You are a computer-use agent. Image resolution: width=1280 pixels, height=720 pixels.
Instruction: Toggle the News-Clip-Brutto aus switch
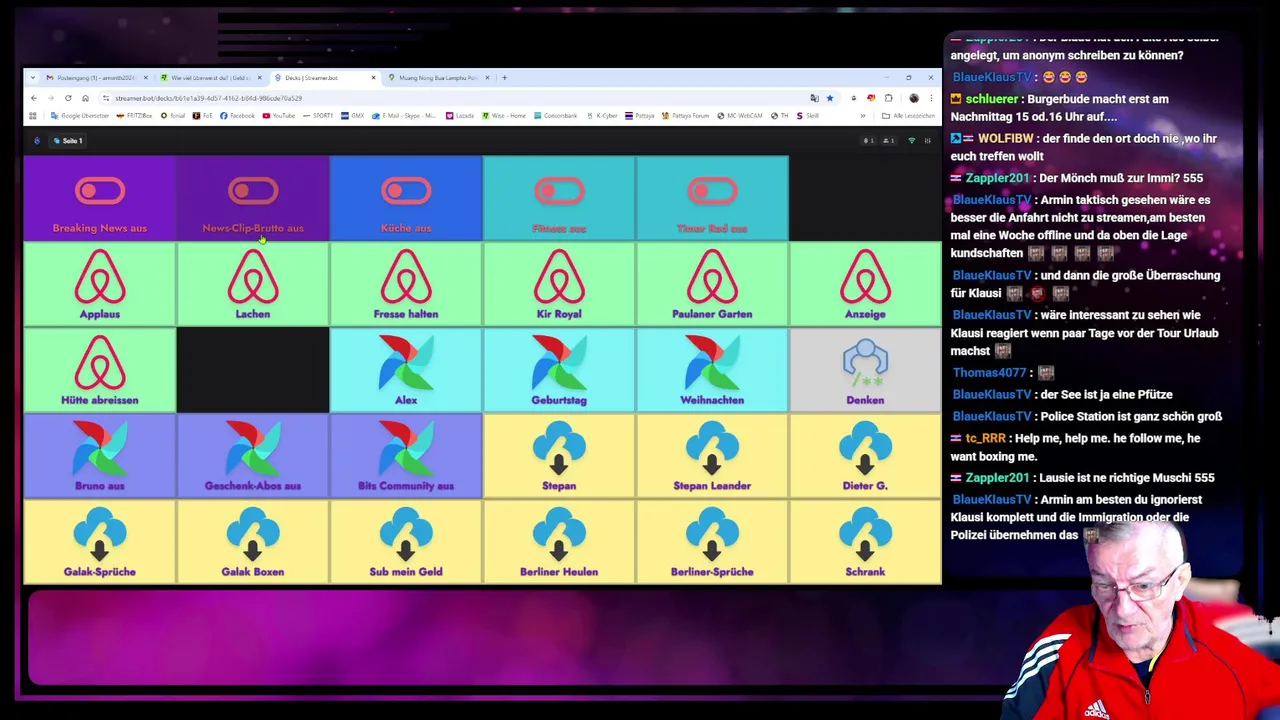pyautogui.click(x=252, y=198)
